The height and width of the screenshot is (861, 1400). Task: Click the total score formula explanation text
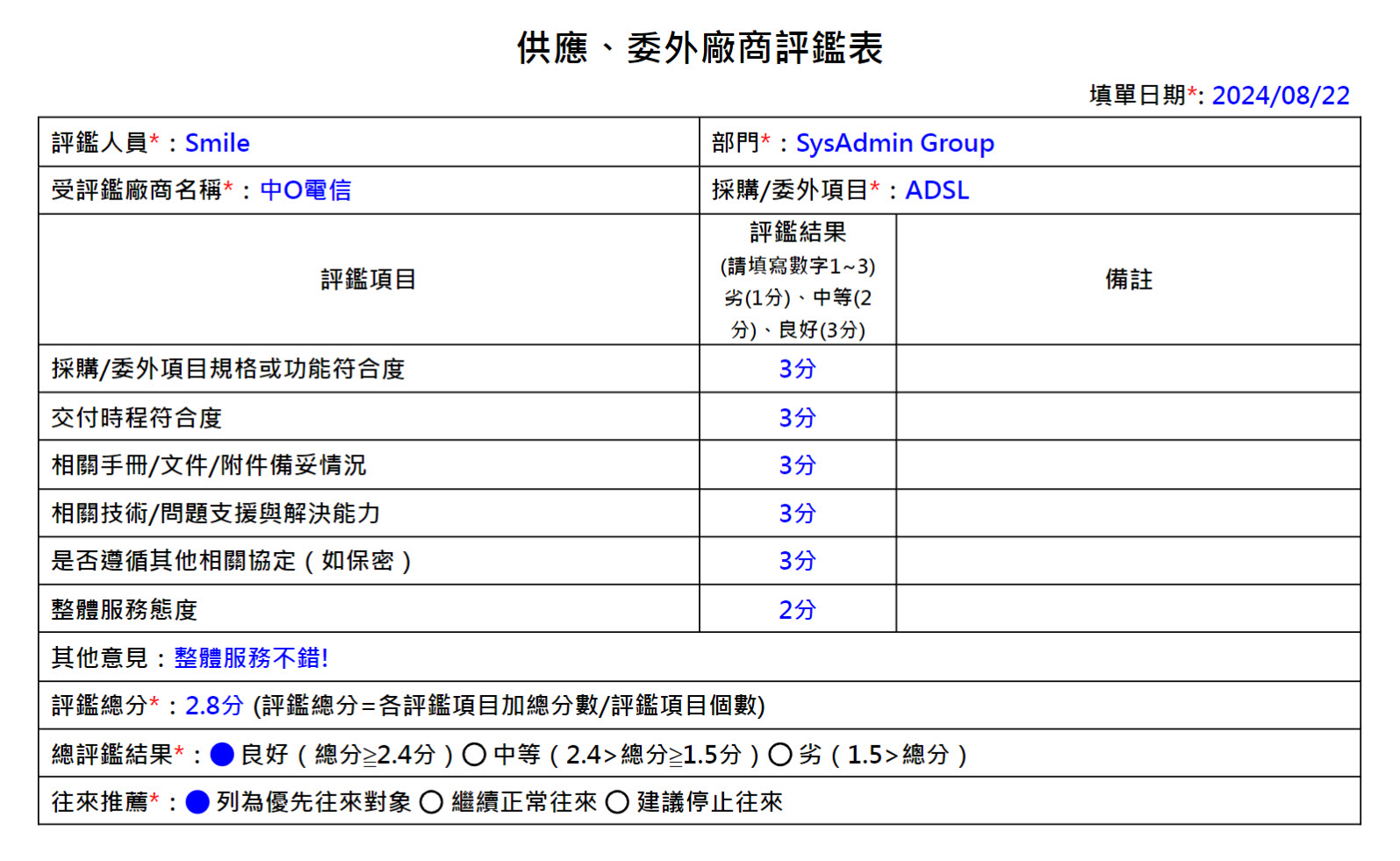[x=509, y=705]
